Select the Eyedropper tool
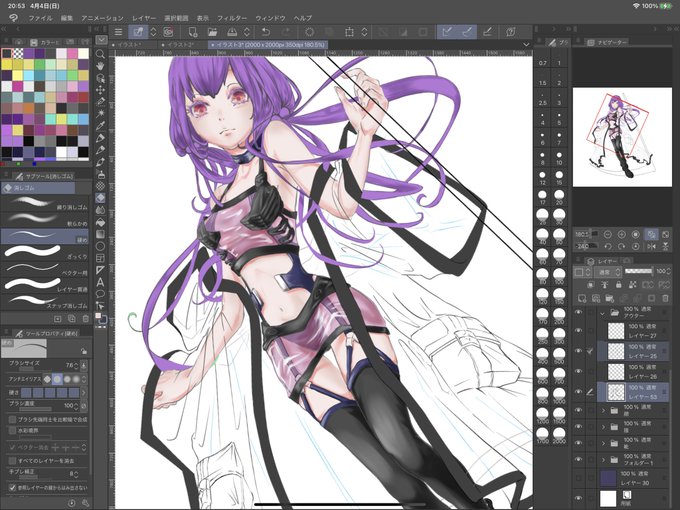Image resolution: width=680 pixels, height=510 pixels. coord(100,126)
